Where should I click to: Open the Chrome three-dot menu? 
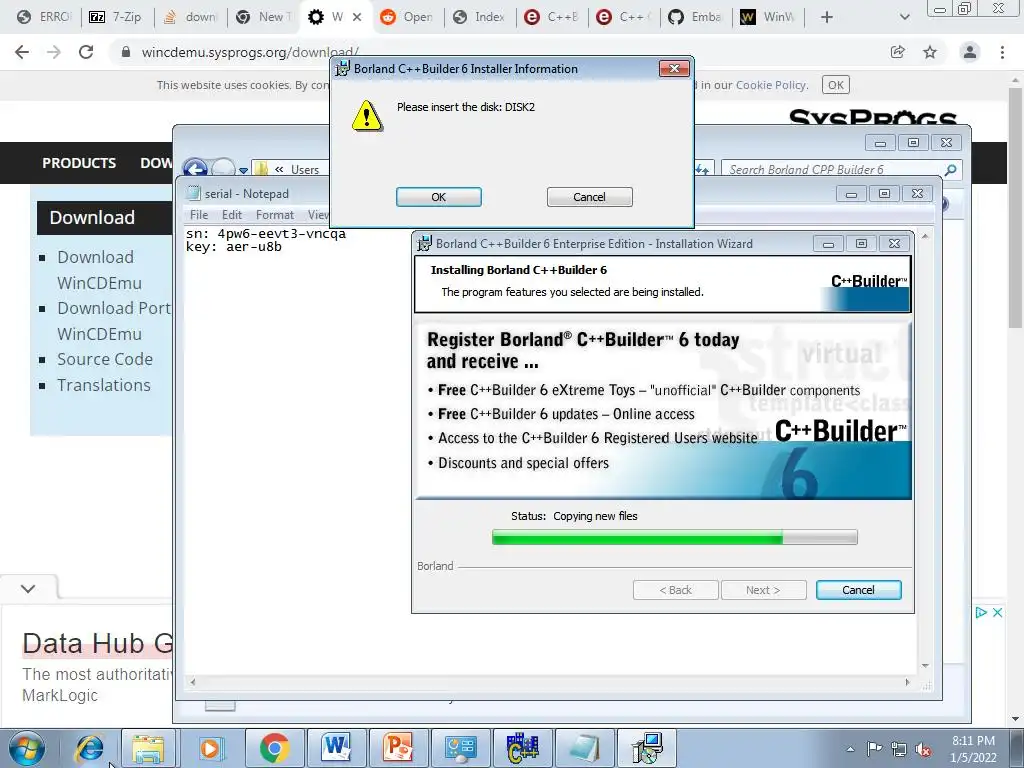(1002, 52)
